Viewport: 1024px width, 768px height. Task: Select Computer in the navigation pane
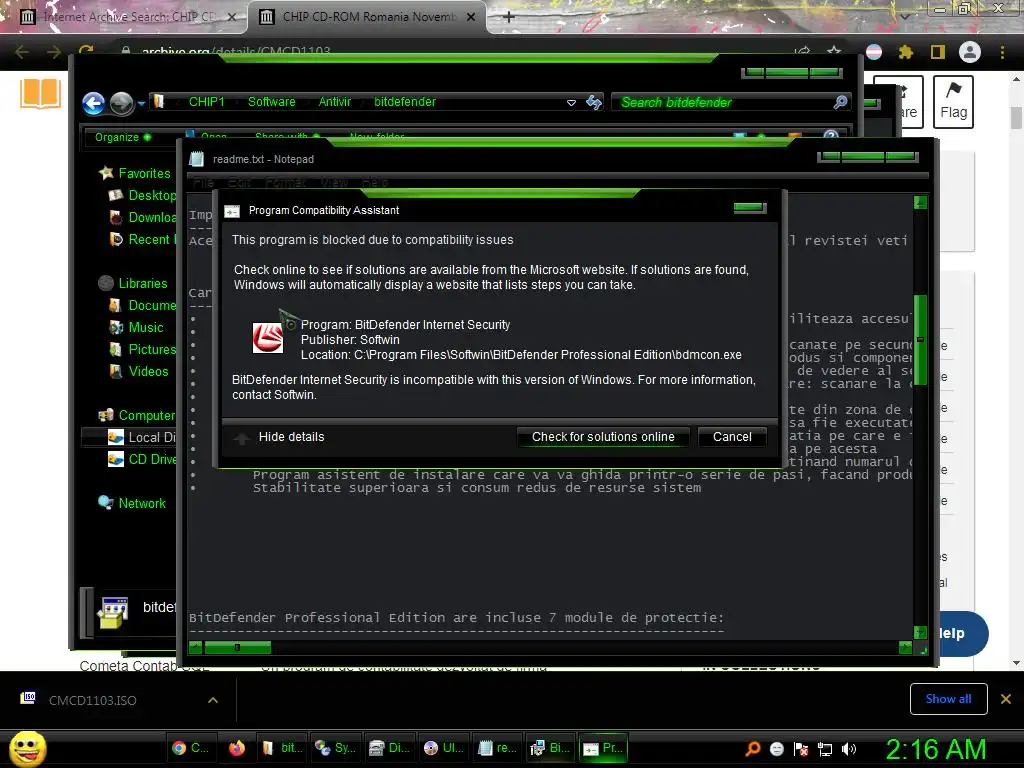(x=146, y=415)
